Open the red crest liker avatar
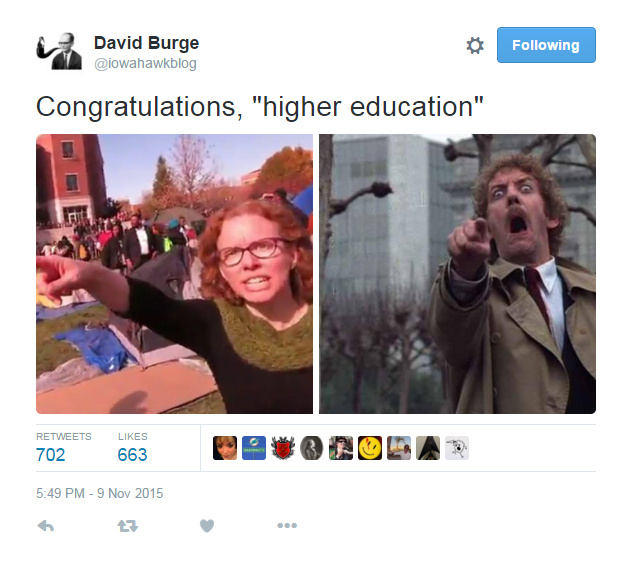The width and height of the screenshot is (631, 567). click(x=283, y=448)
